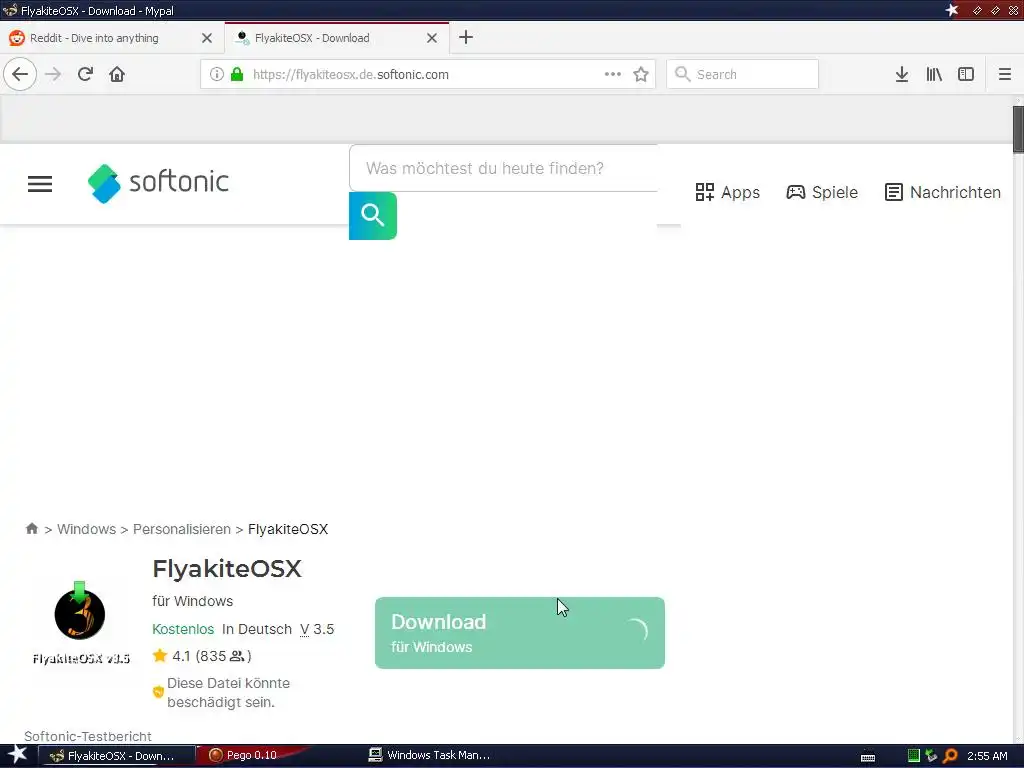Click the 4.1 (835) rating text
Image resolution: width=1024 pixels, height=768 pixels.
click(212, 656)
